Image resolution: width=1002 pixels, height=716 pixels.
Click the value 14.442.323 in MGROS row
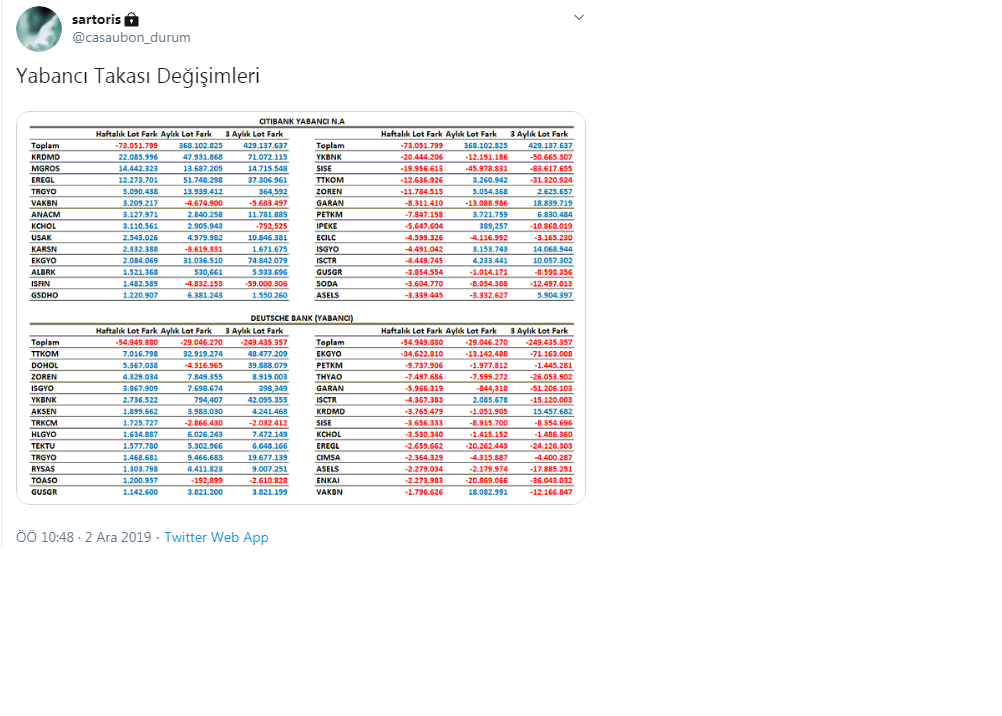click(x=138, y=168)
